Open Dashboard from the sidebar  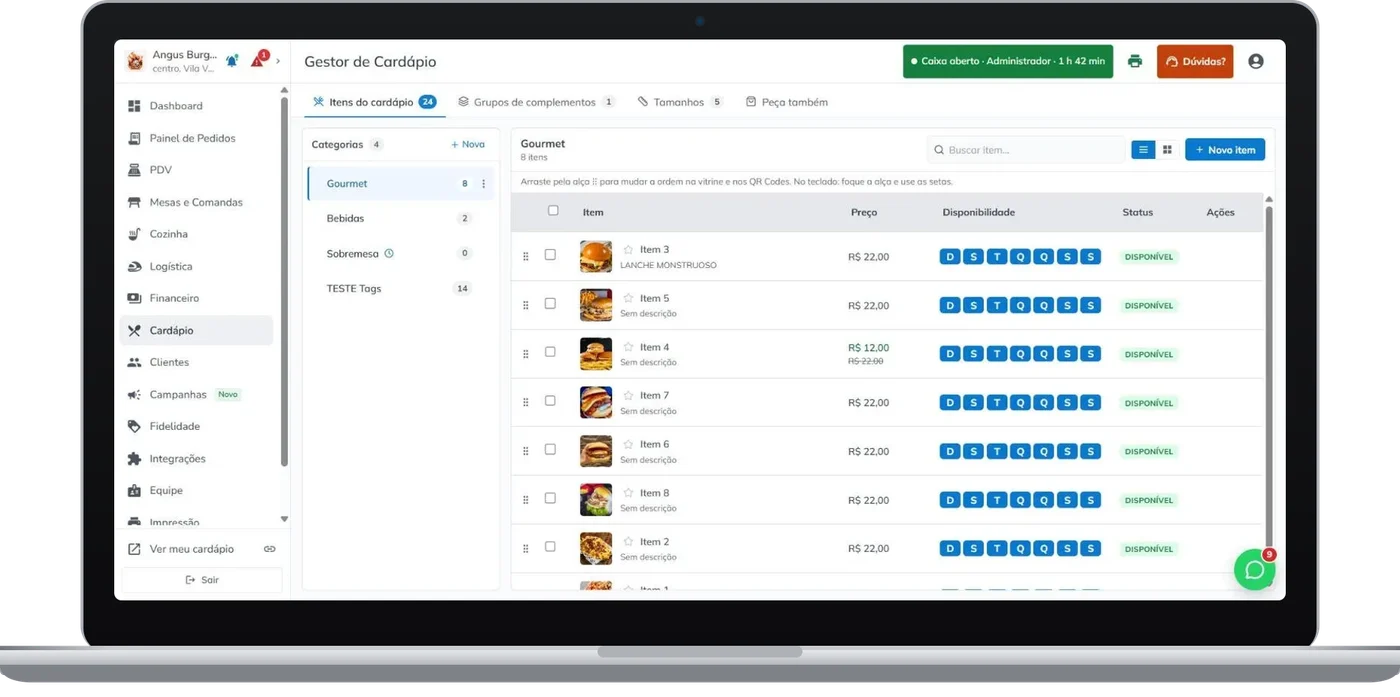pyautogui.click(x=196, y=106)
